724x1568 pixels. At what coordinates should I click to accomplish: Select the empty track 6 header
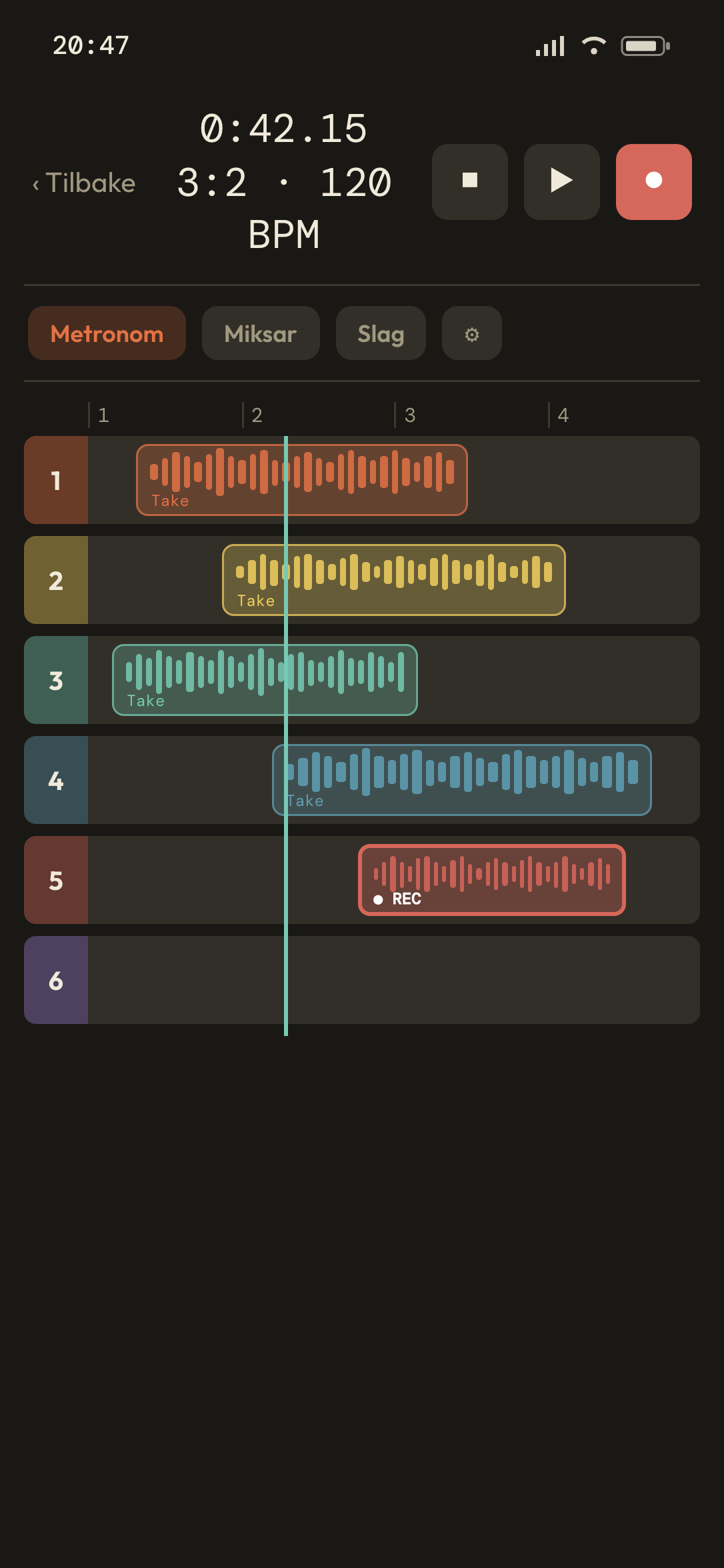(x=56, y=980)
